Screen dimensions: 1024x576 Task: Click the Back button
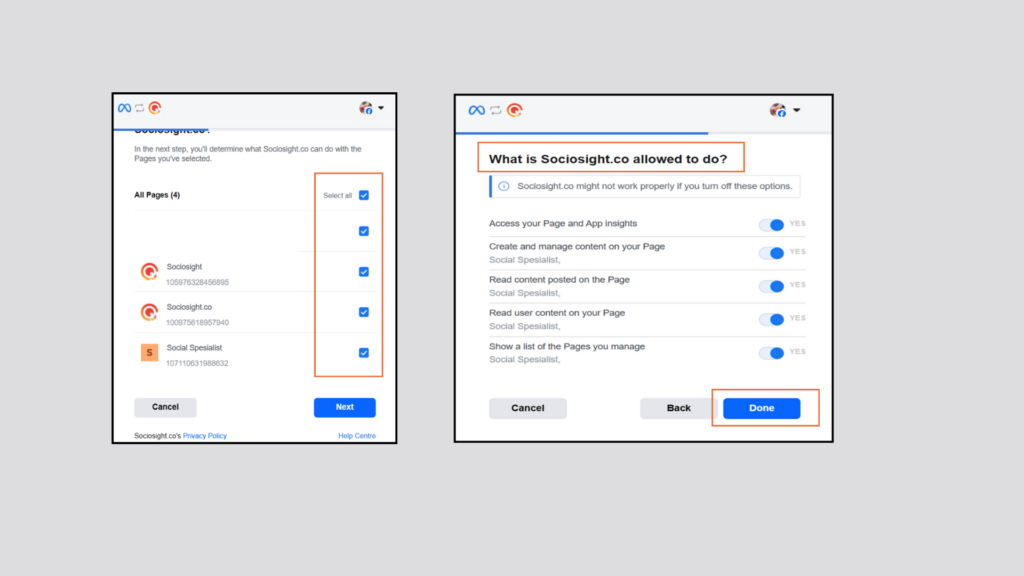pos(679,408)
